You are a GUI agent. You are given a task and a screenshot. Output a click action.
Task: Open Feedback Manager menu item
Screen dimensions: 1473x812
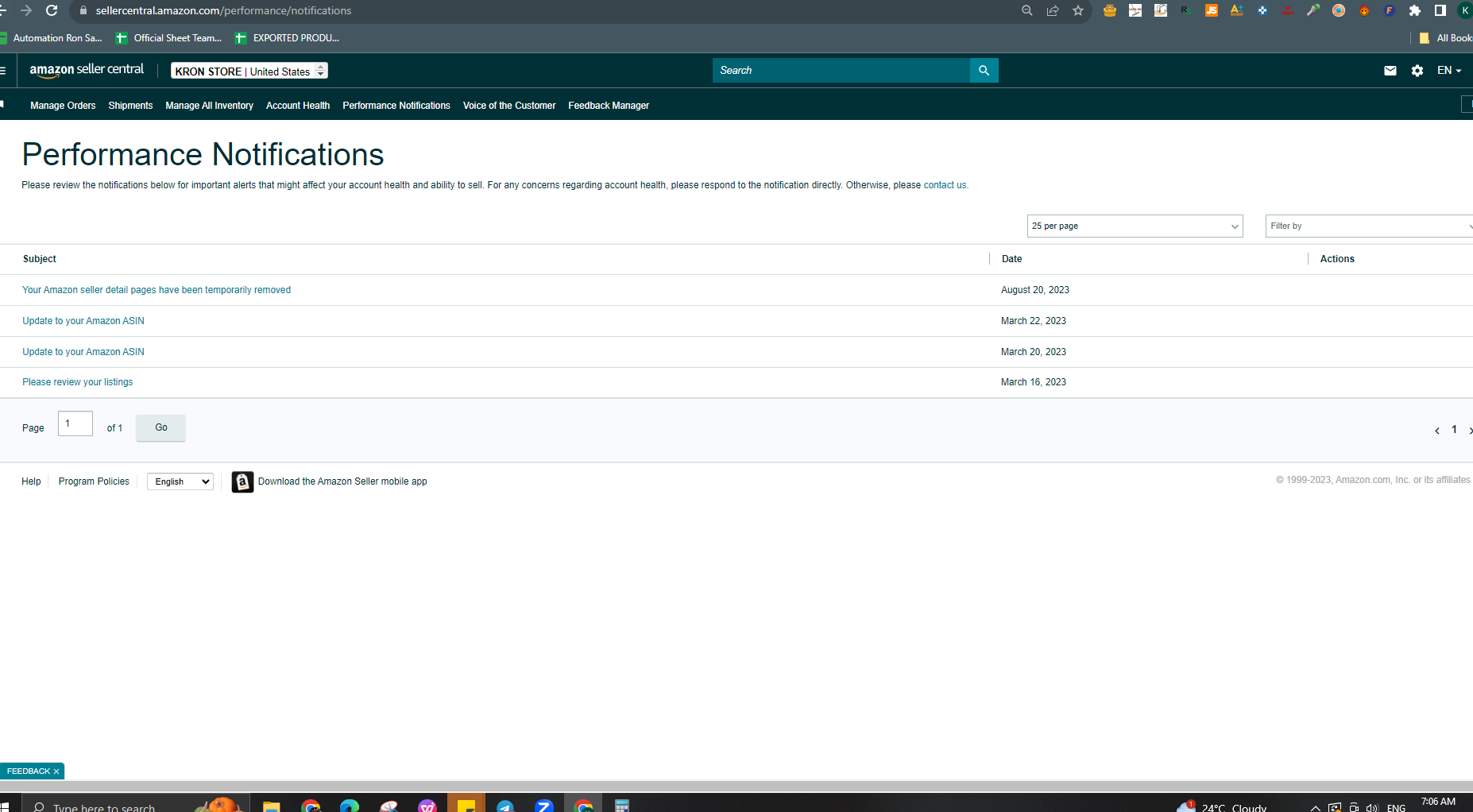pyautogui.click(x=609, y=106)
